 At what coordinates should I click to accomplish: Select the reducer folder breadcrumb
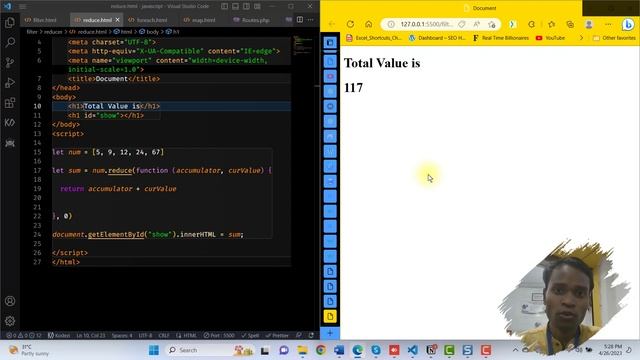(53, 31)
